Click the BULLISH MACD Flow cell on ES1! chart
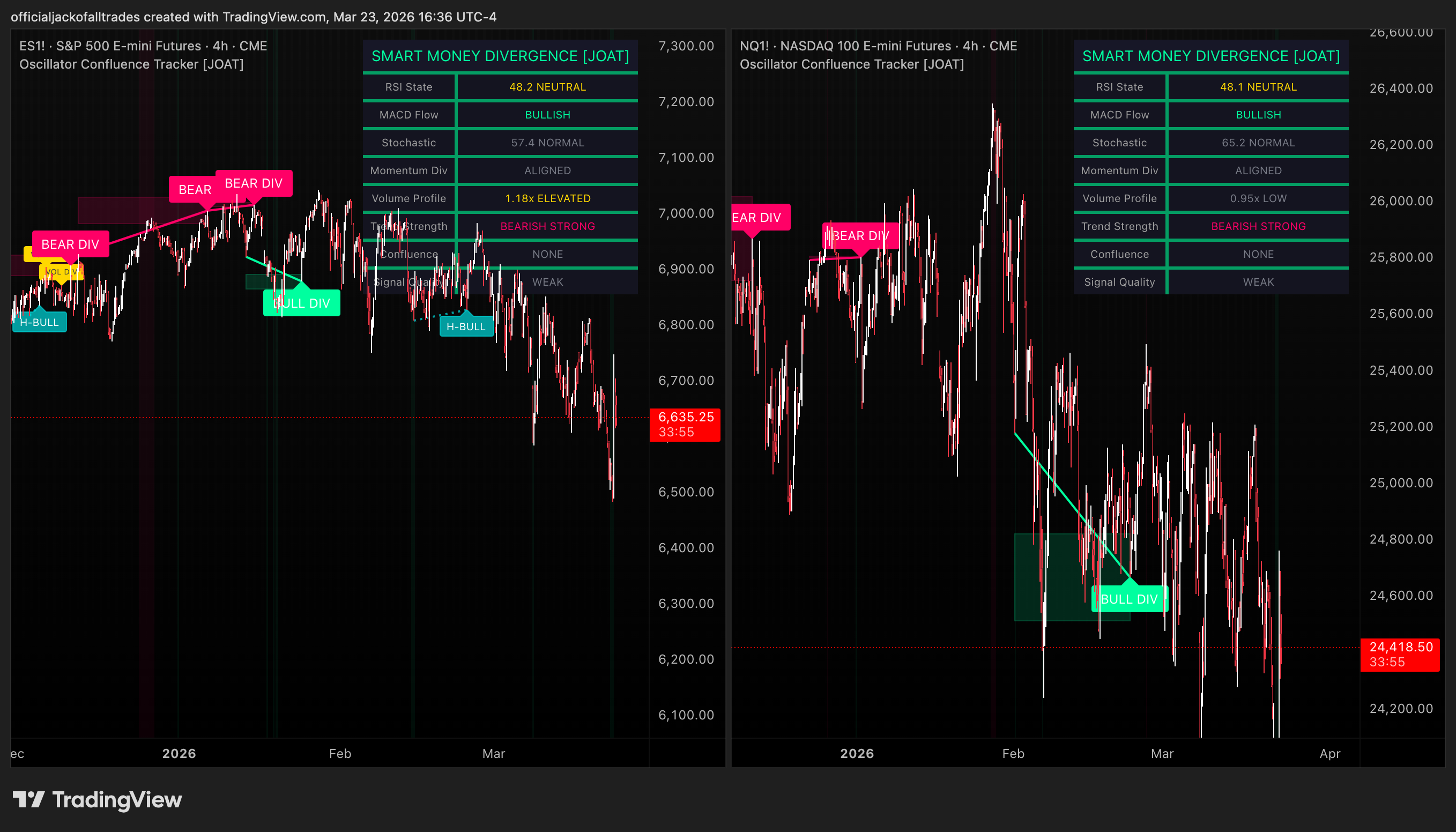Screen dimensions: 1456x832 pyautogui.click(x=547, y=115)
